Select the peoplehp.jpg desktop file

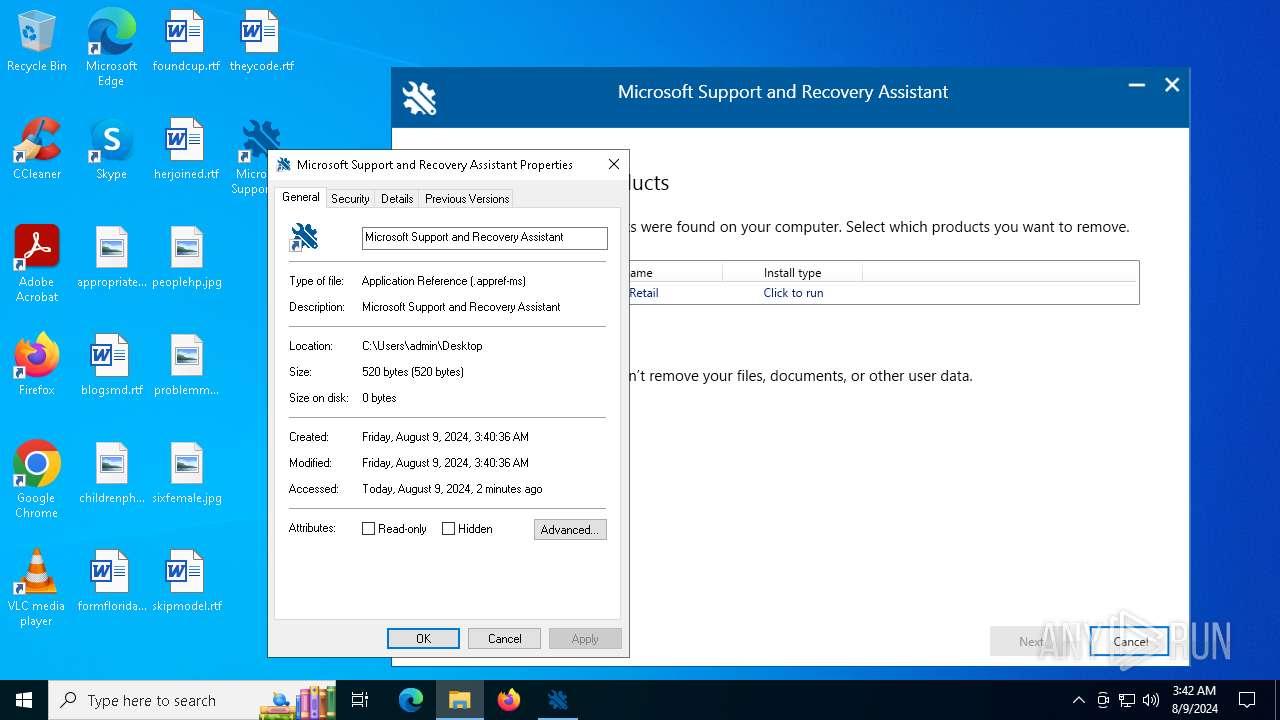coord(186,258)
